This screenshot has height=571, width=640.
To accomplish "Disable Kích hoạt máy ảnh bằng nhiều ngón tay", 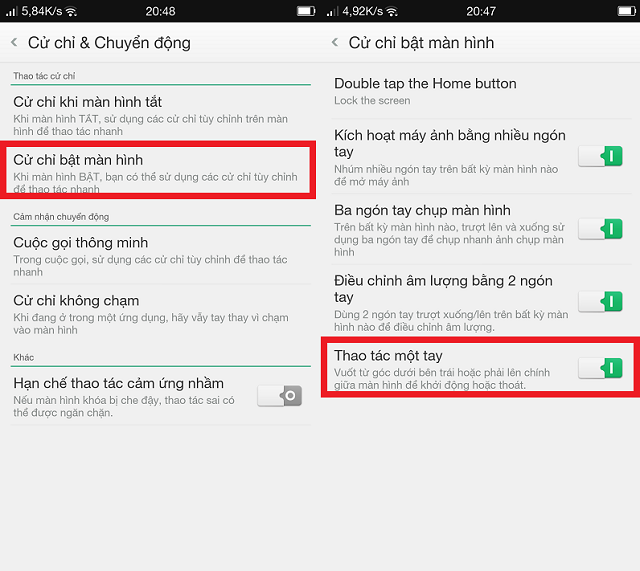I will point(600,155).
